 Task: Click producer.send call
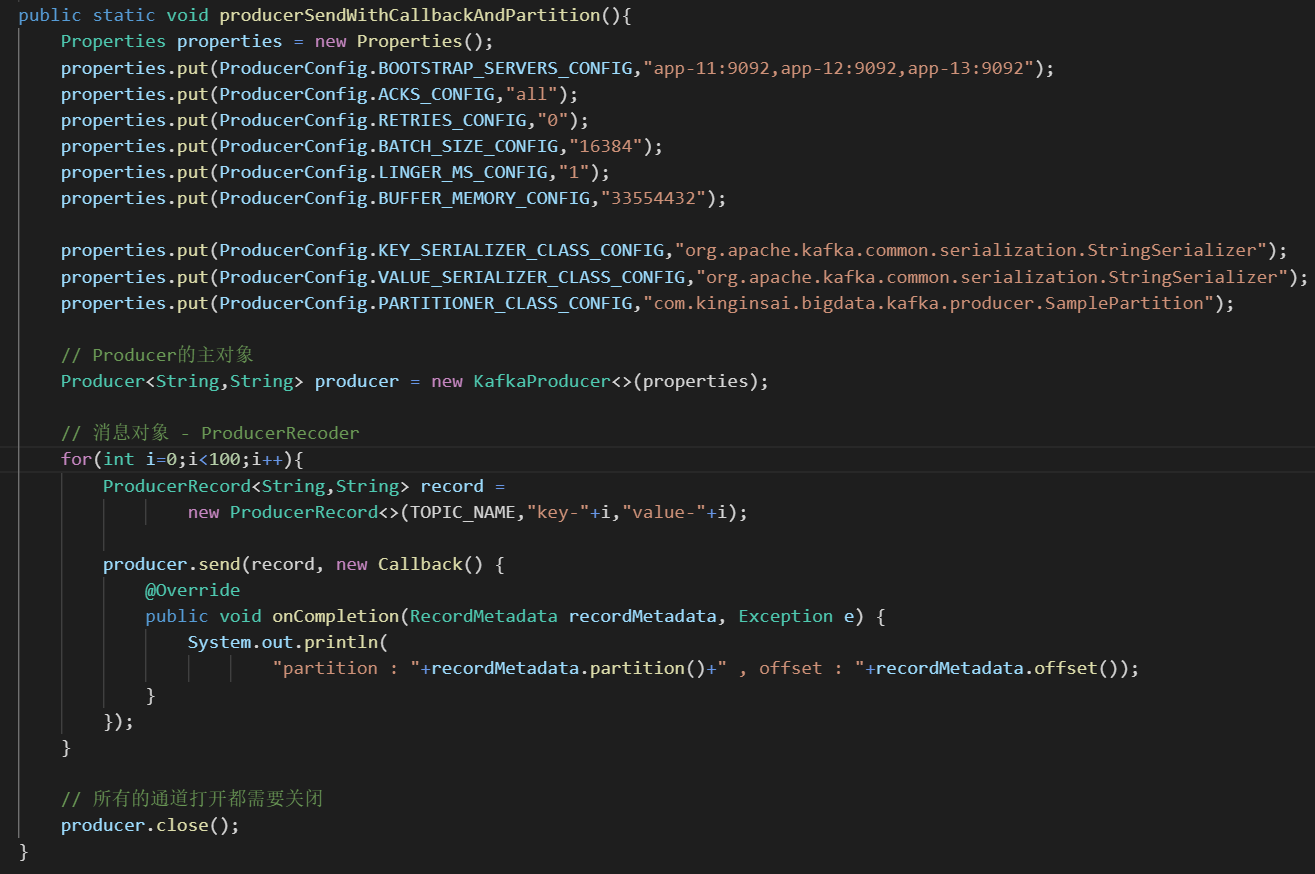[171, 564]
